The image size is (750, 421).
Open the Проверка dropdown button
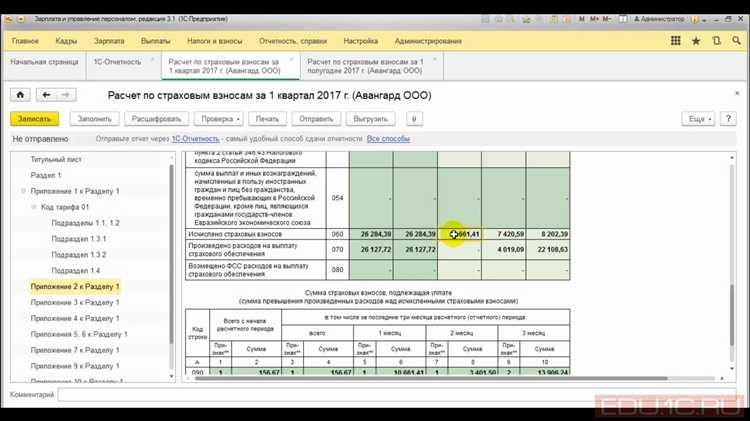[x=219, y=119]
